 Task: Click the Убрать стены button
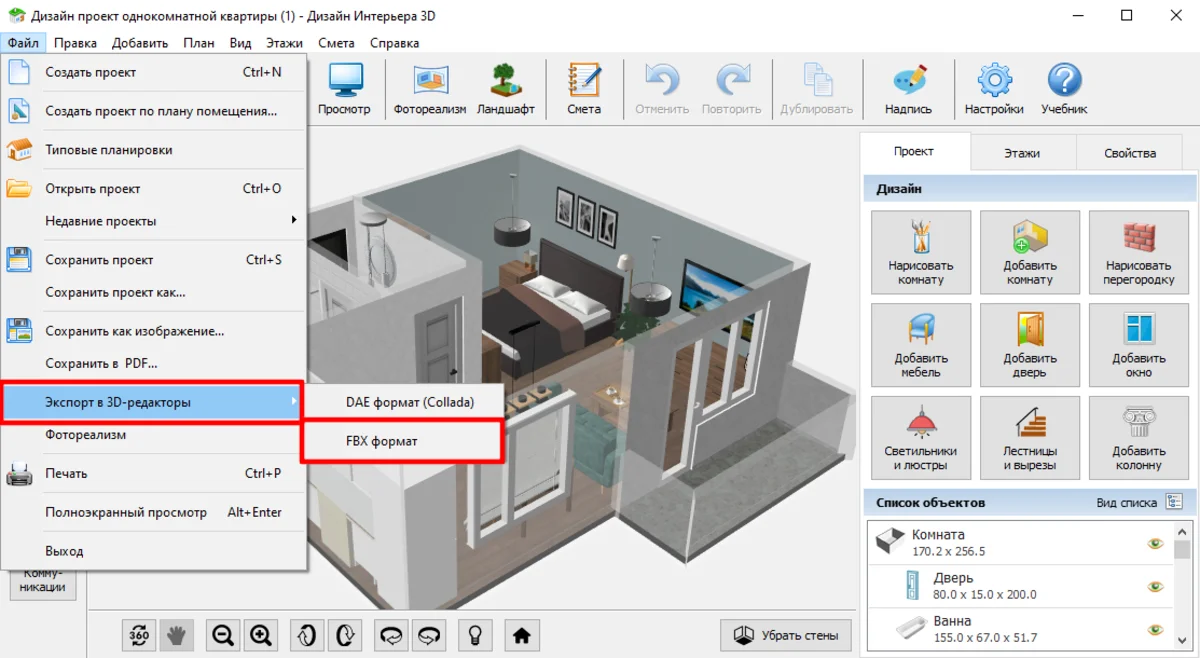[x=786, y=635]
